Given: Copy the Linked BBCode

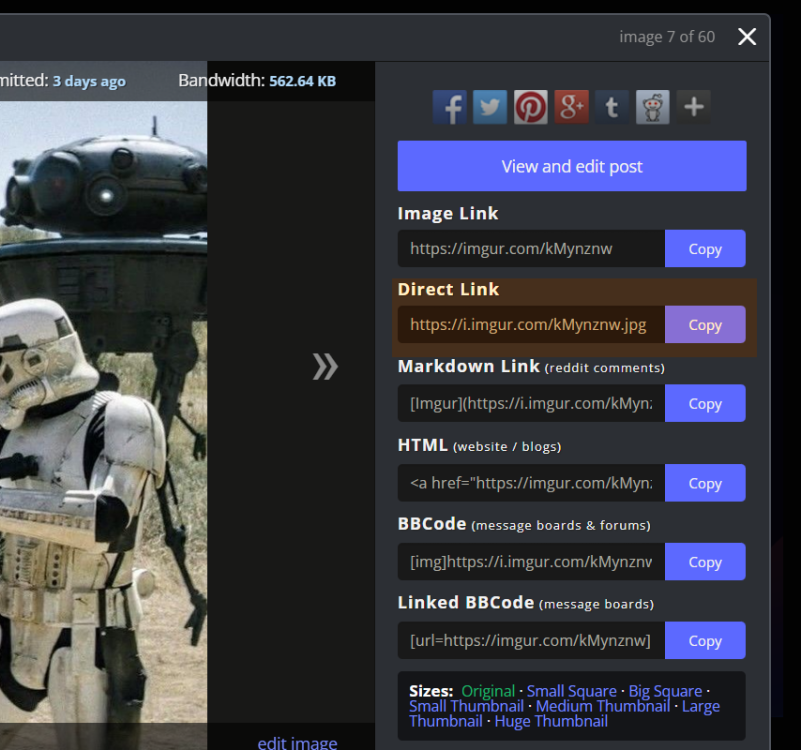Looking at the screenshot, I should point(705,640).
